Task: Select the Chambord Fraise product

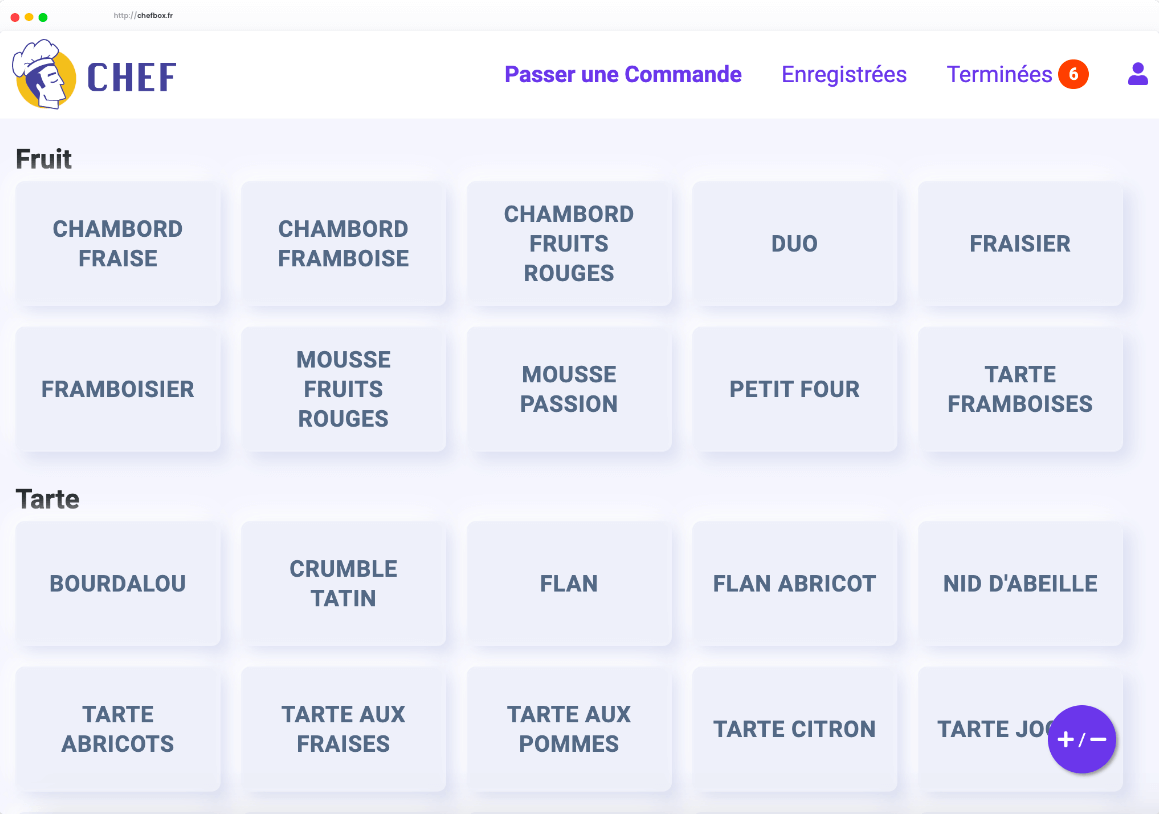Action: (118, 244)
